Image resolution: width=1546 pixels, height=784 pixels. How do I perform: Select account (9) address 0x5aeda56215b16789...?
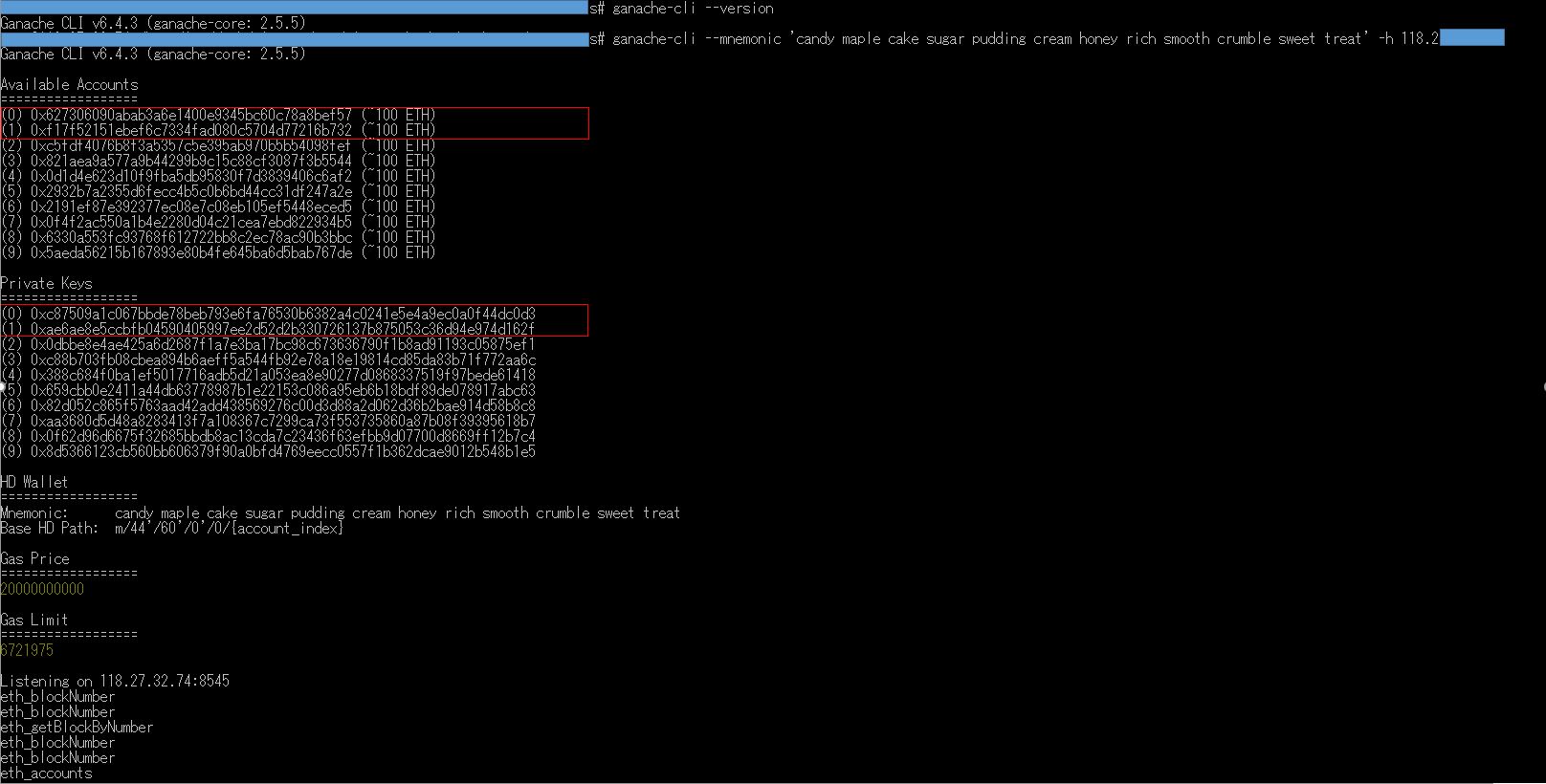pos(191,253)
